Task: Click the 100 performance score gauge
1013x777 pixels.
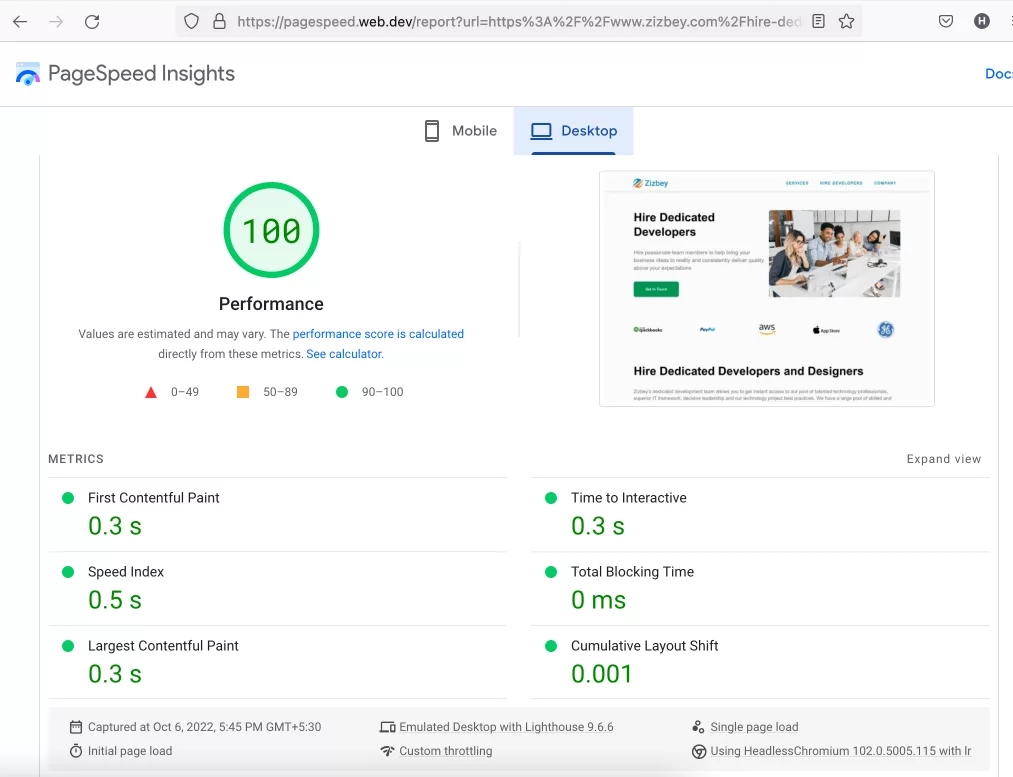Action: (x=271, y=231)
